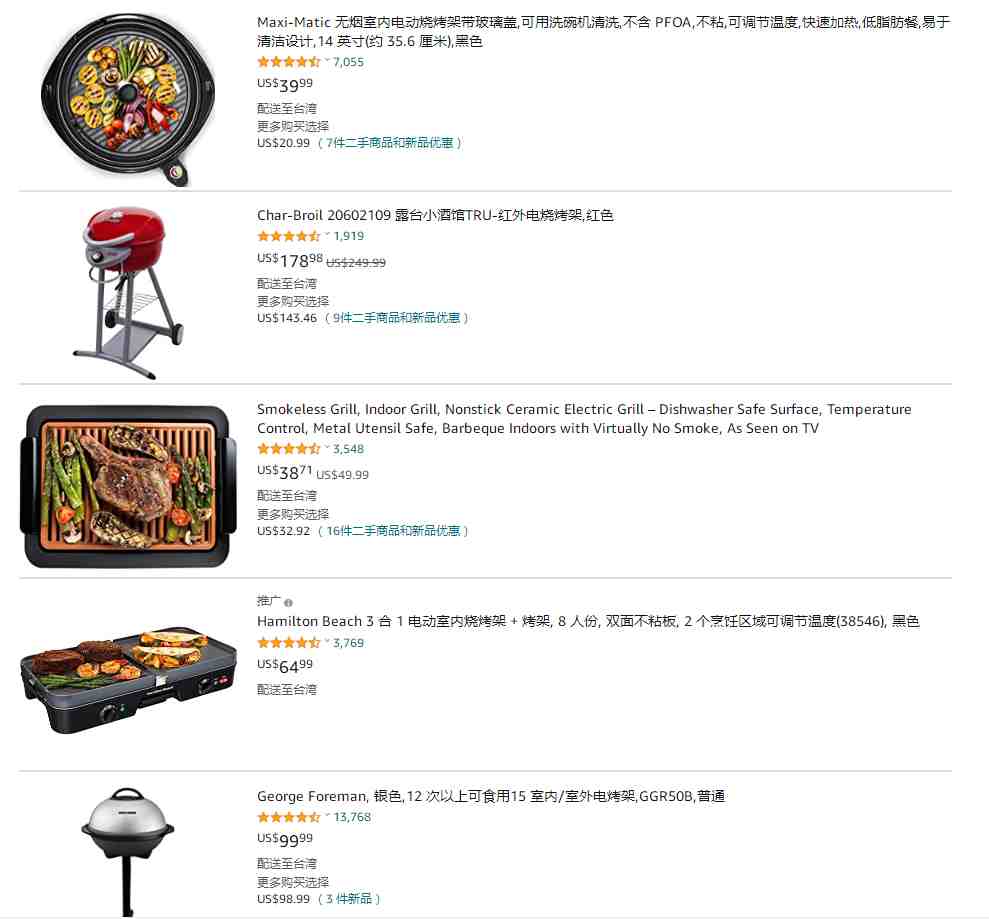Screen dimensions: 989x919
Task: Open the star rating of the Char-Broil grill
Action: [289, 236]
